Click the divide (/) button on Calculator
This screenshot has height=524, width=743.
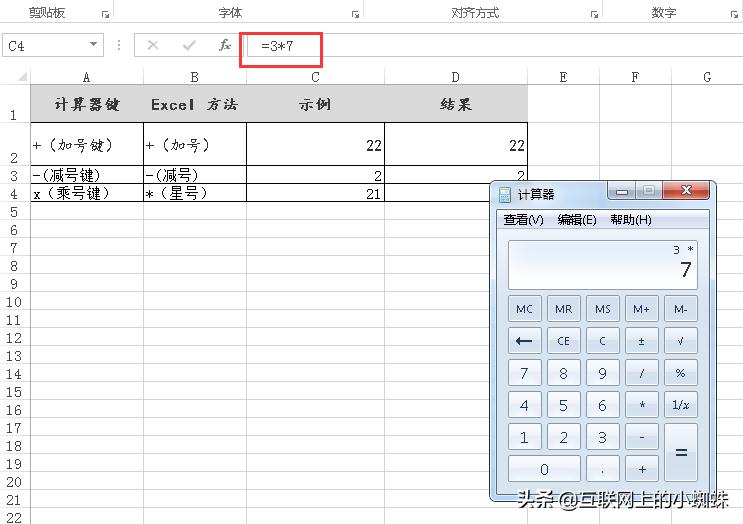642,373
